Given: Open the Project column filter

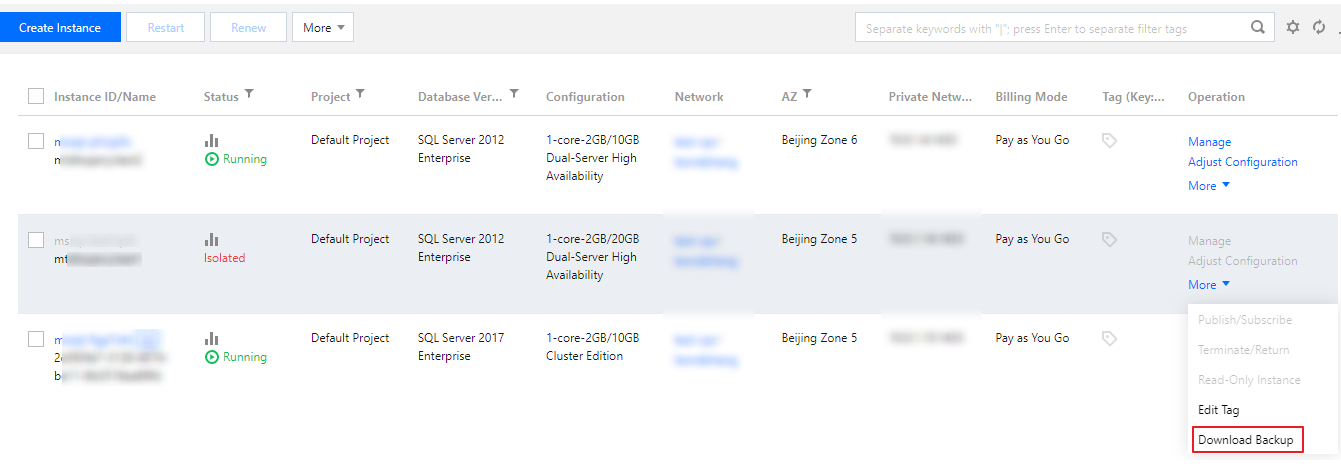Looking at the screenshot, I should coord(360,95).
